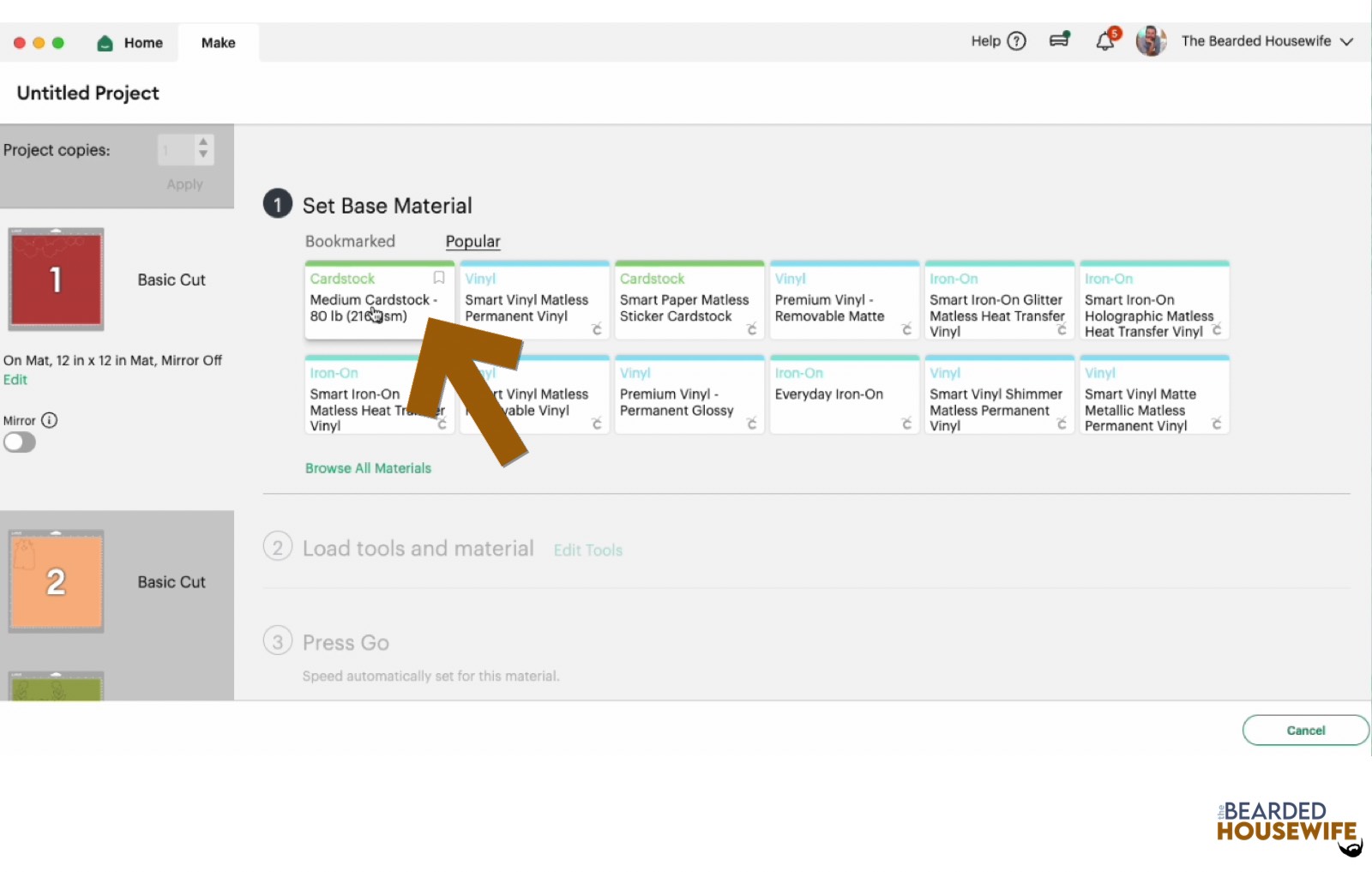View the connected Cricut machine icon
The image size is (1372, 872).
(1059, 39)
